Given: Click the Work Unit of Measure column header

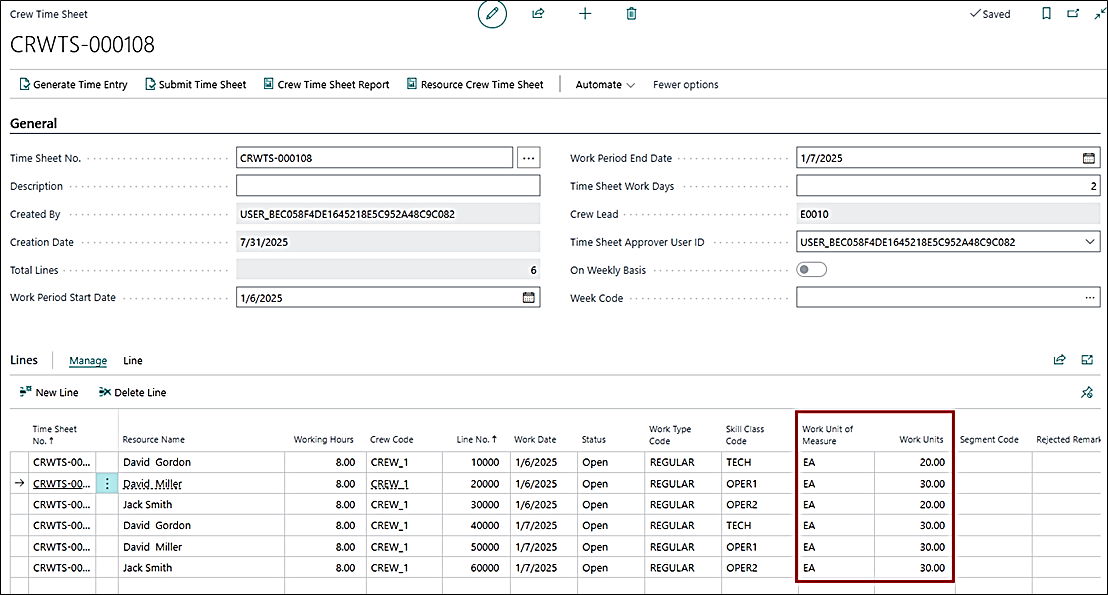Looking at the screenshot, I should point(827,435).
